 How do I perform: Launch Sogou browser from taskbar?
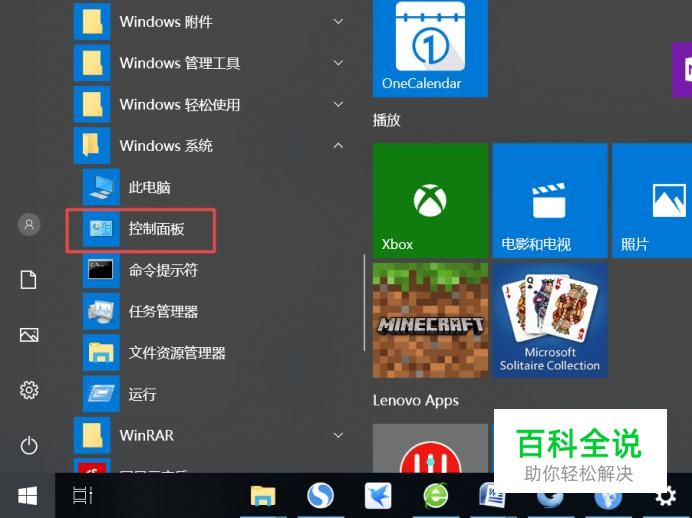click(320, 496)
